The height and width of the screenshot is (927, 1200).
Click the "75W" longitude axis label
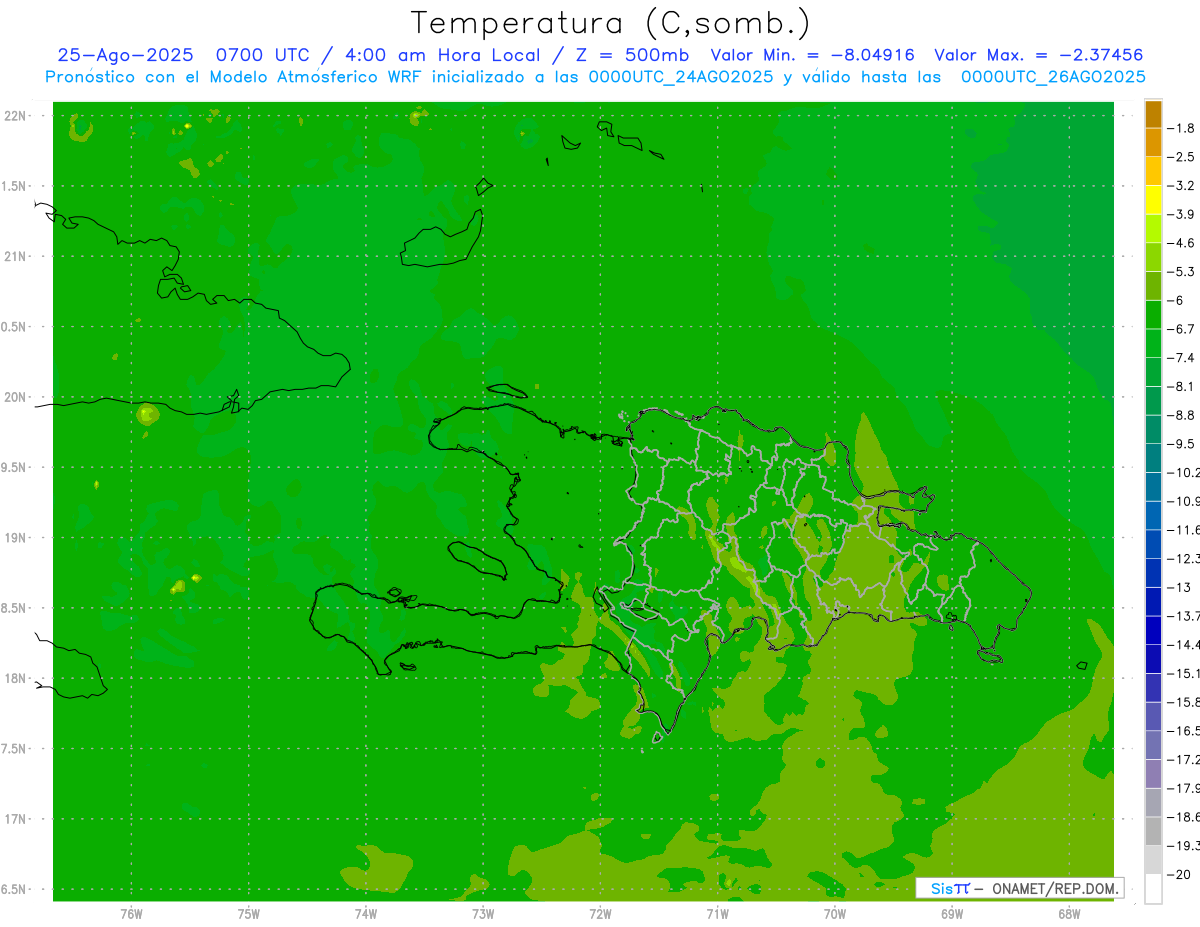coord(248,914)
